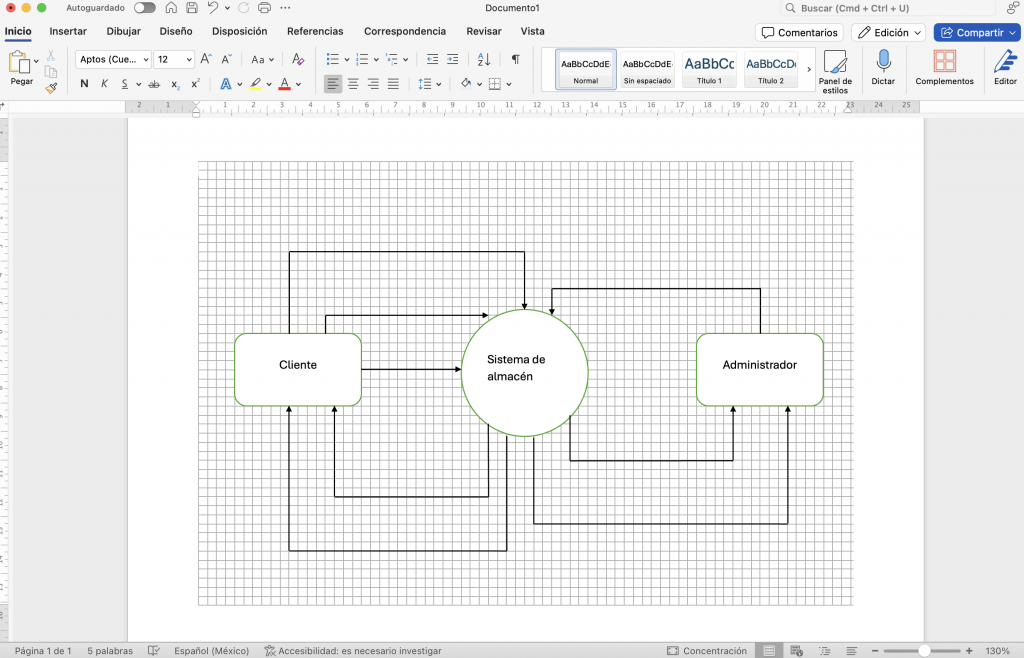This screenshot has width=1024, height=658.
Task: Align text to the left
Action: click(333, 84)
